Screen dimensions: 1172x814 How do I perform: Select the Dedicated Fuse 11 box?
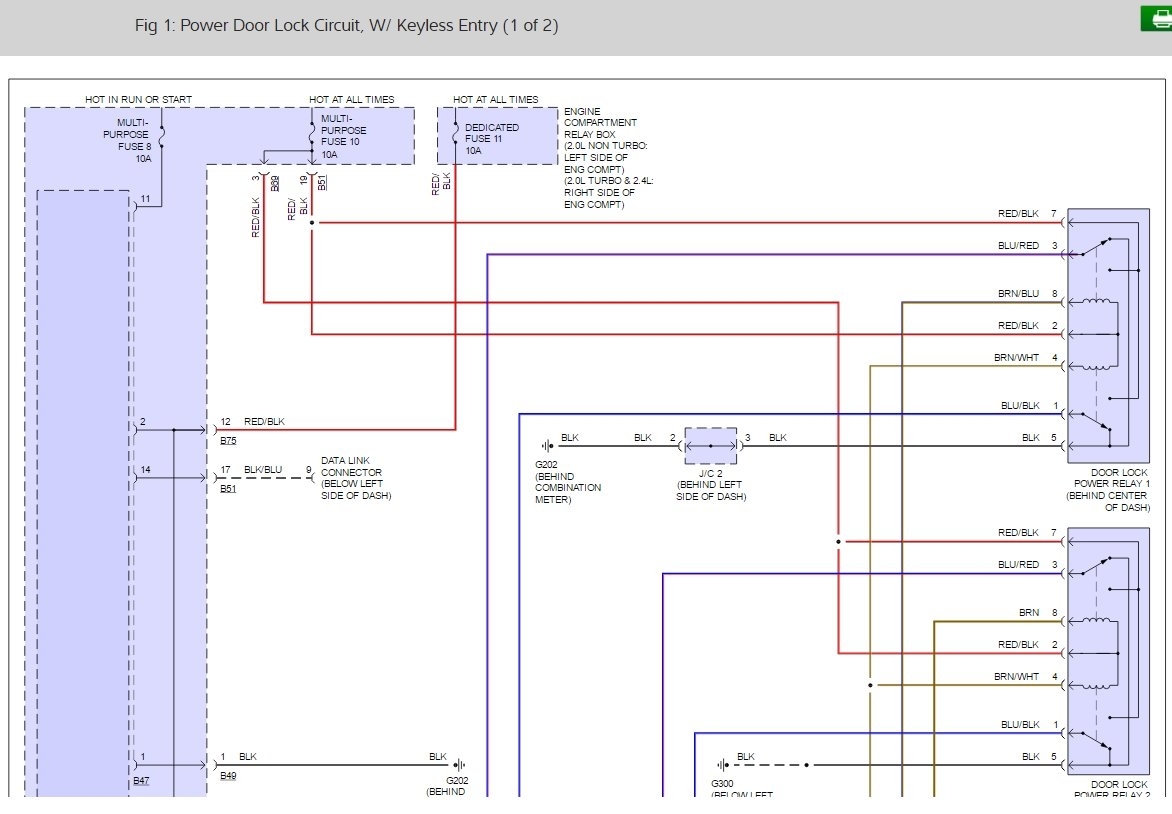(x=497, y=136)
